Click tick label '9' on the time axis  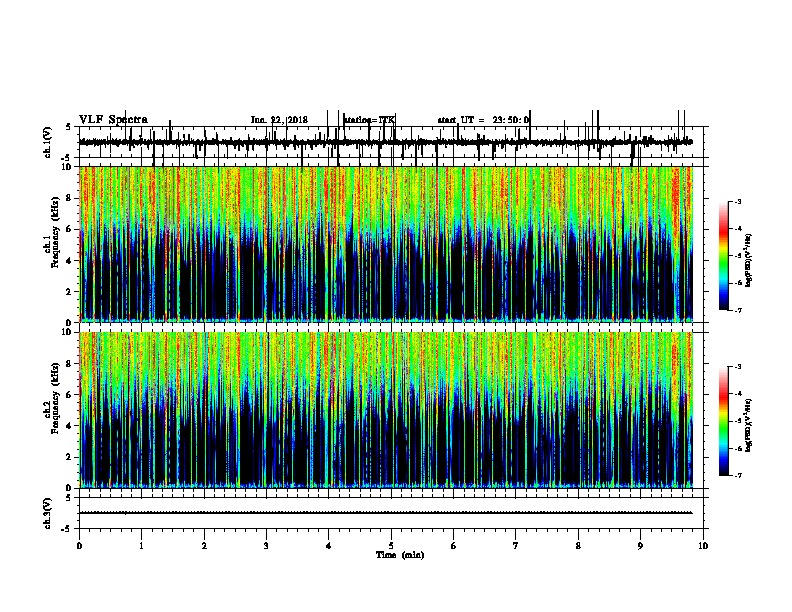[640, 546]
